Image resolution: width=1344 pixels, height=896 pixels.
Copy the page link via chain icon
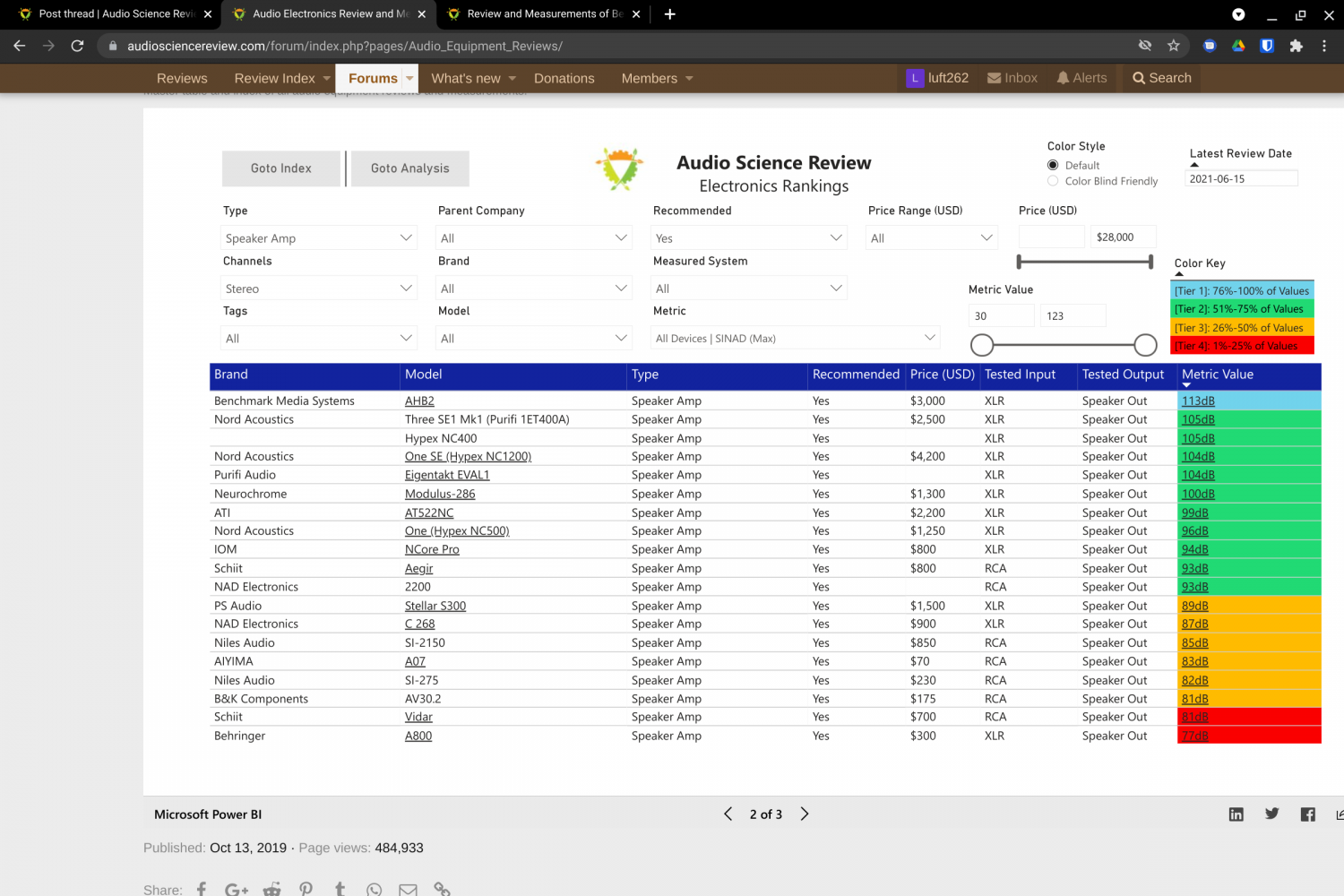(442, 890)
